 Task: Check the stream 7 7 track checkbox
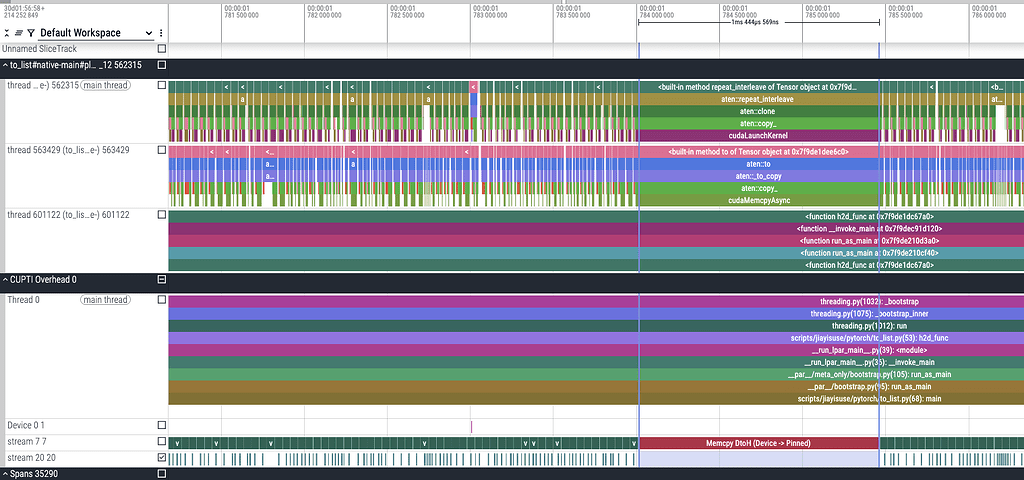[162, 442]
